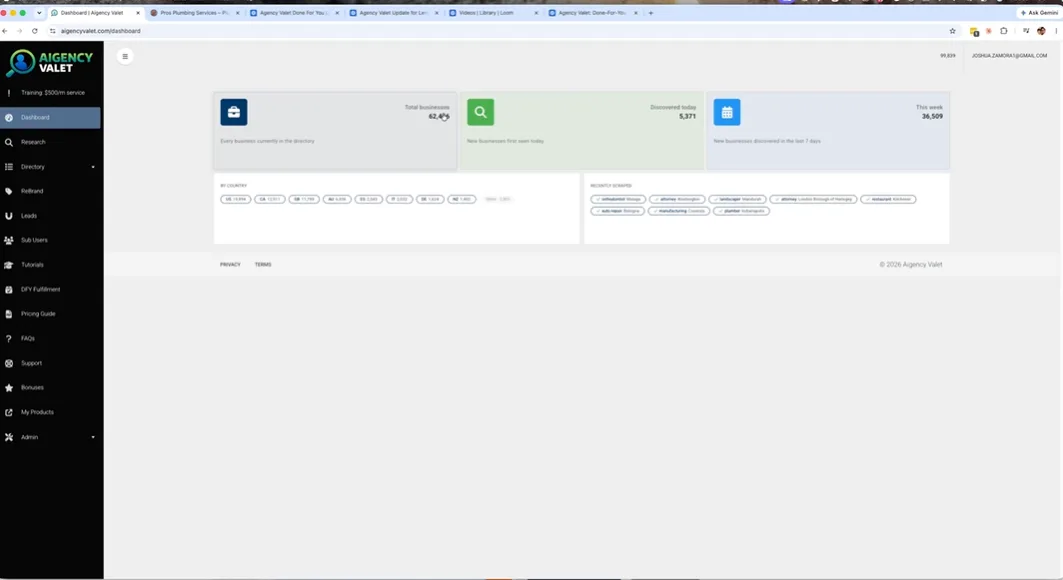Click the AIgency Valet logo
This screenshot has width=1063, height=580.
tap(49, 63)
